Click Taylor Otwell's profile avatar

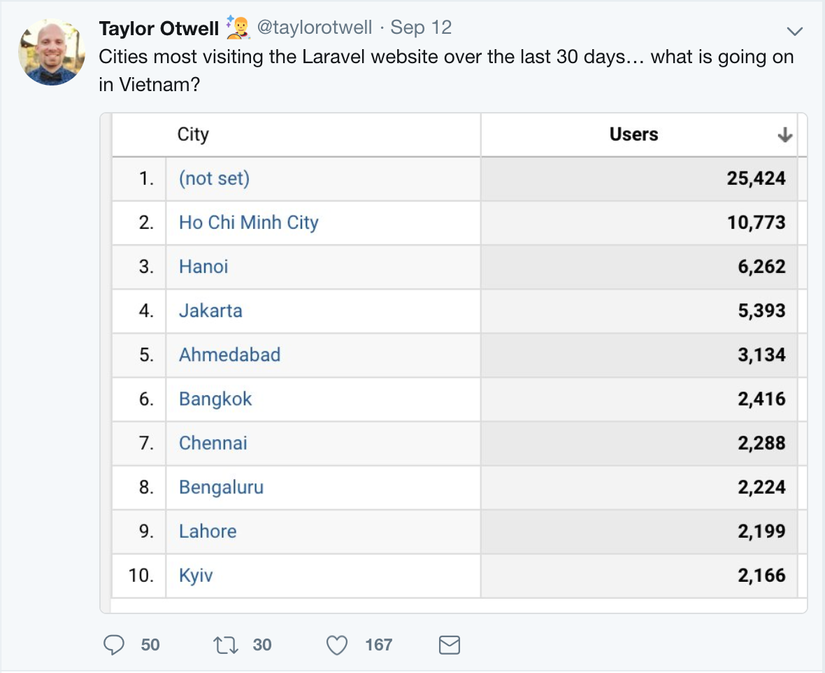point(52,52)
